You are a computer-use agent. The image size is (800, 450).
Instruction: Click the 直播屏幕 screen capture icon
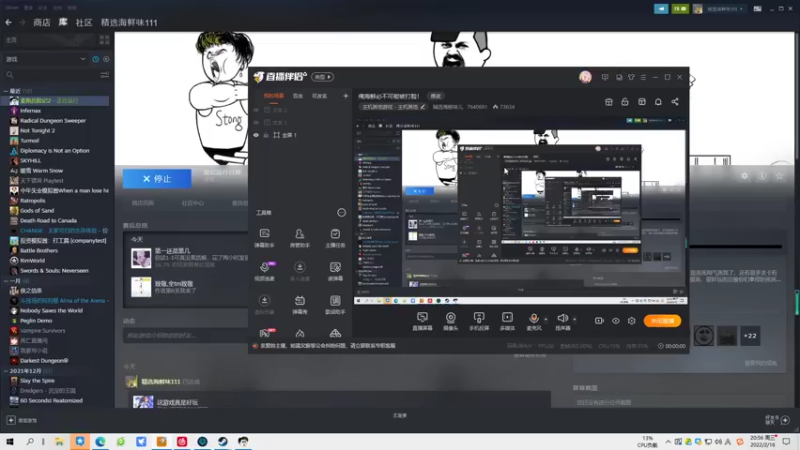422,317
